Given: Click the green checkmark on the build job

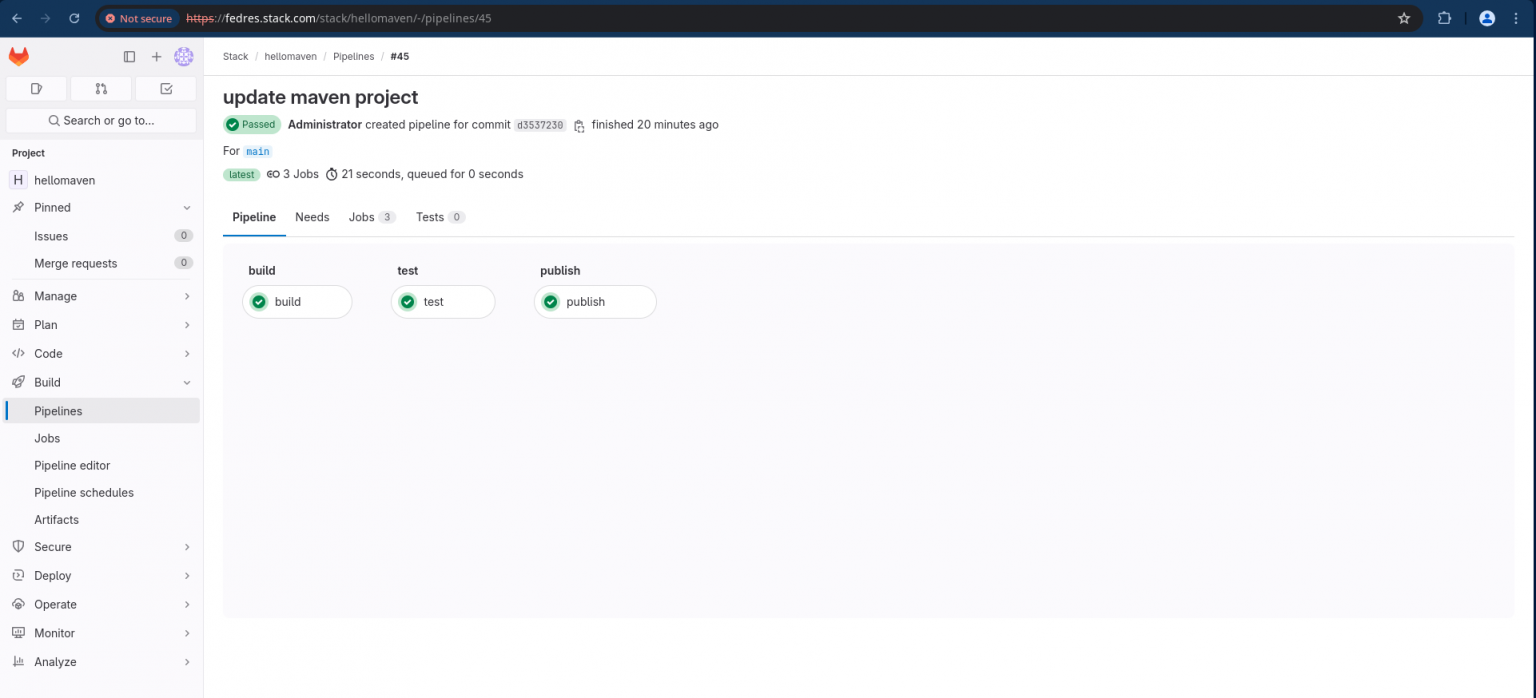Looking at the screenshot, I should pos(259,301).
